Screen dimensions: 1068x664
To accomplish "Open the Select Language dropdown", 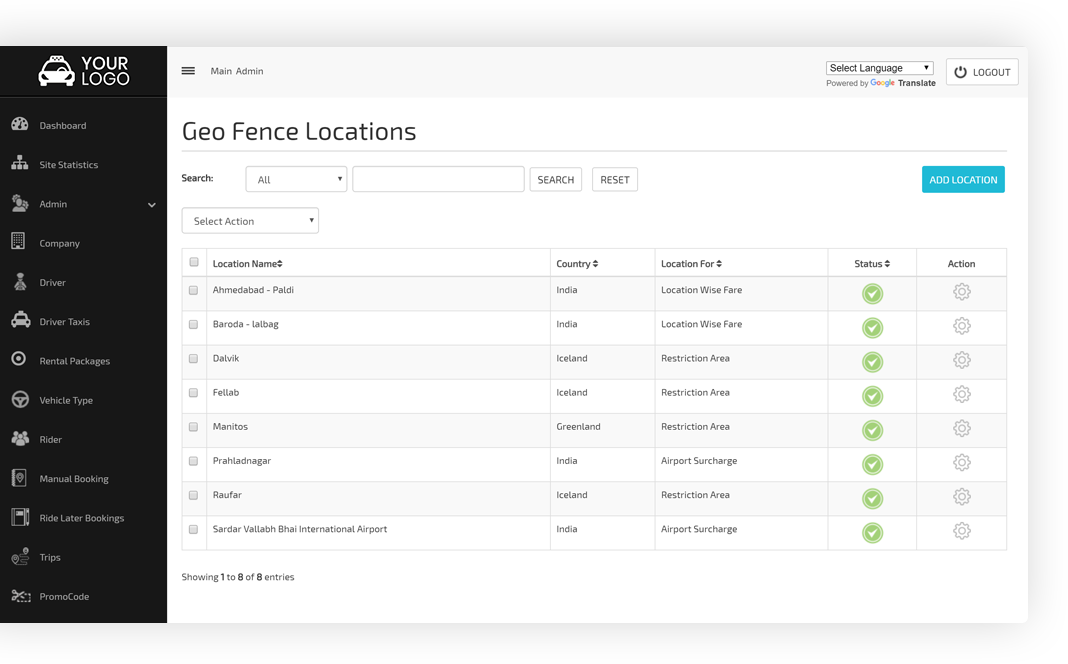I will tap(878, 67).
